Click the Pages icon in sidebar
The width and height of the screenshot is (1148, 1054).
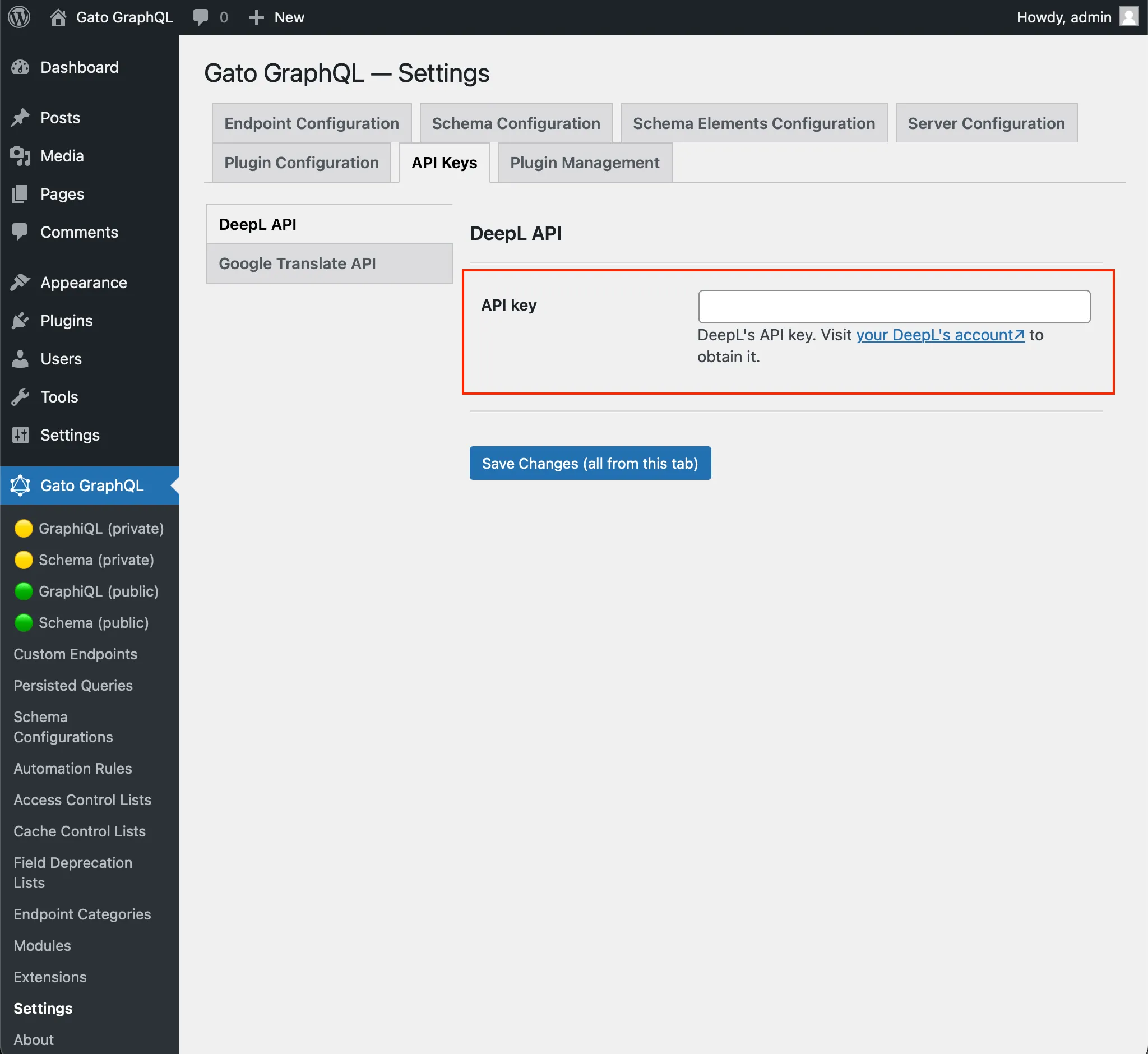click(21, 194)
